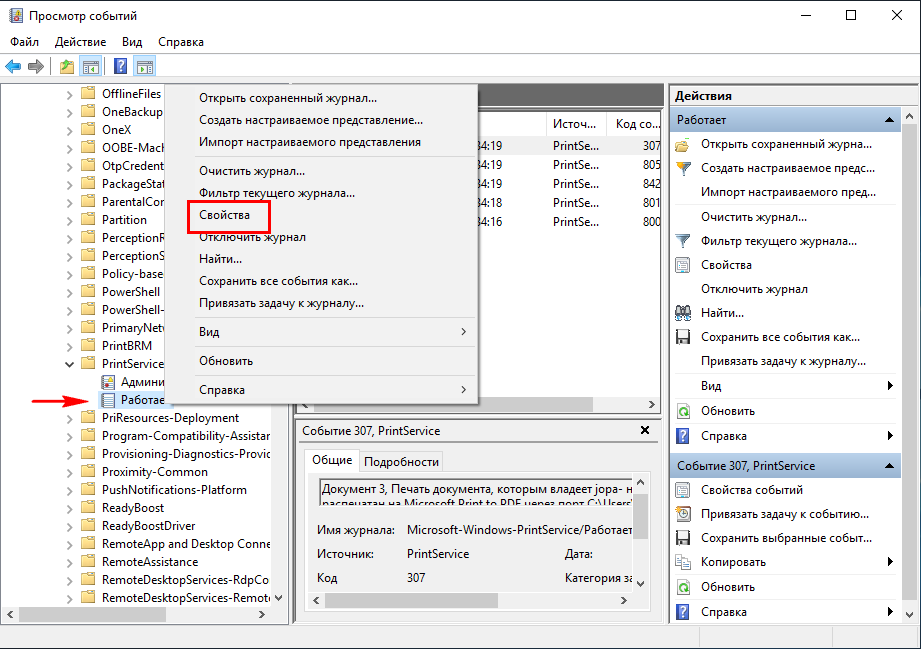Screen dimensions: 921x649
Task: Click the Свойства событий icon in Actions pane
Action: click(683, 490)
